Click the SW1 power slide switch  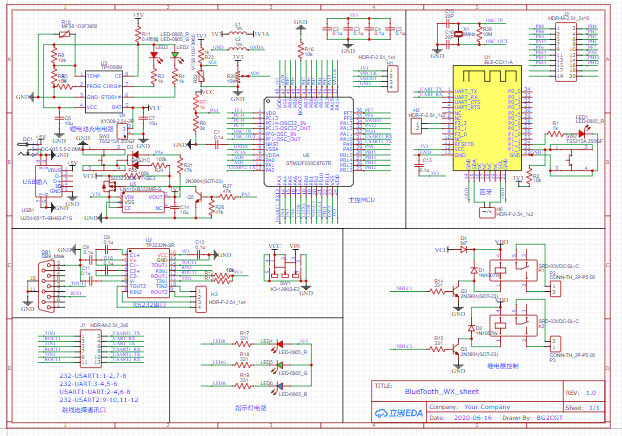[x=281, y=268]
